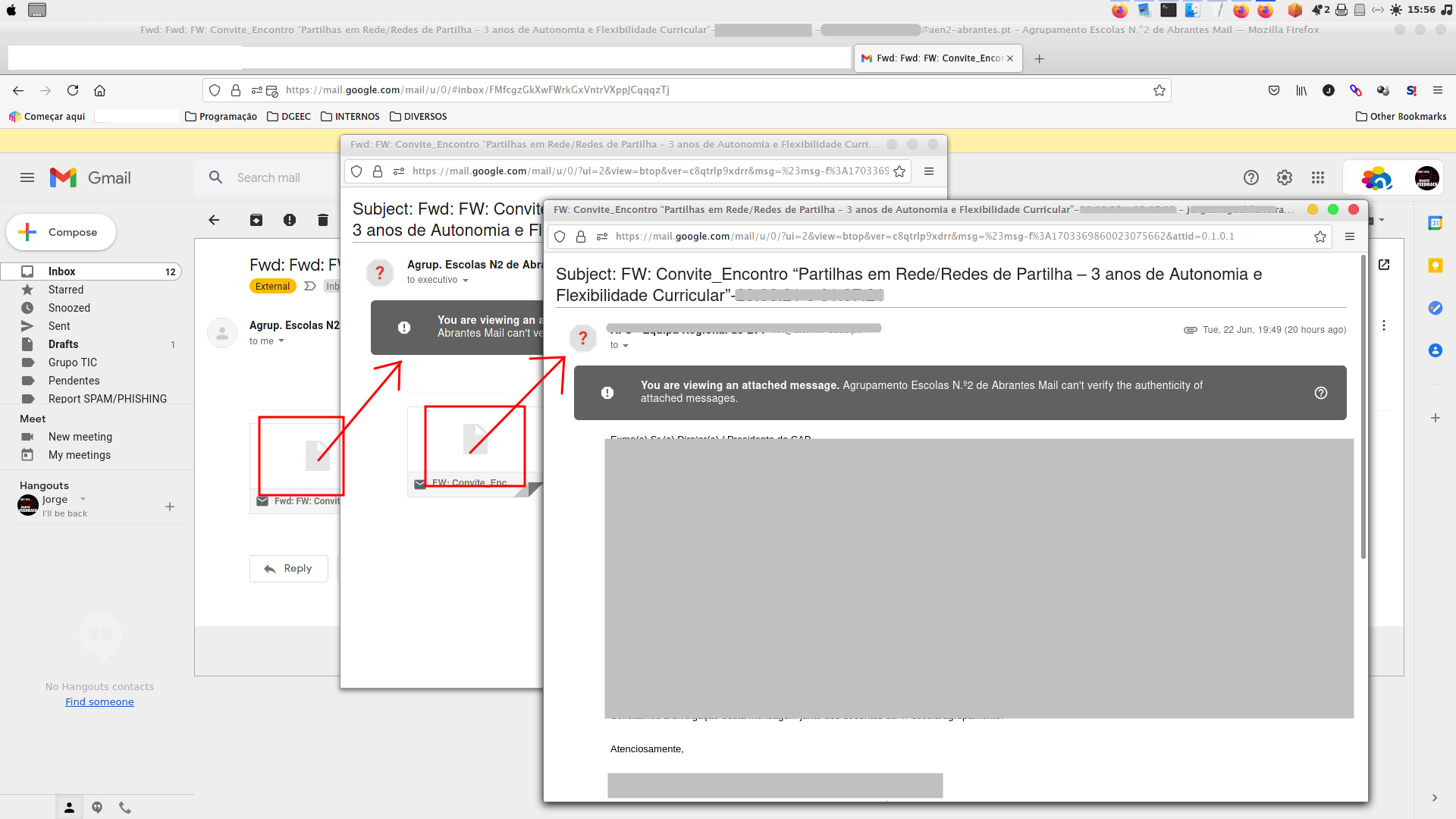Click the Gmail archive icon

256,220
